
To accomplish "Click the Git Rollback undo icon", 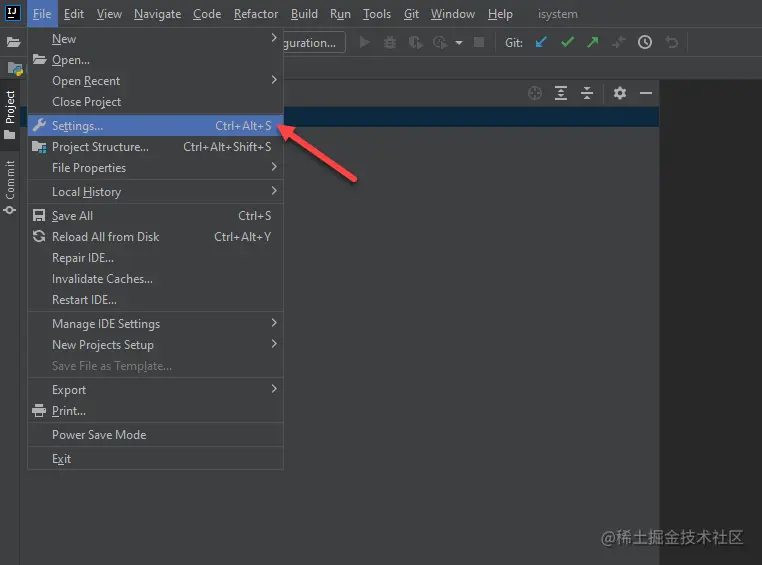I will [x=672, y=42].
